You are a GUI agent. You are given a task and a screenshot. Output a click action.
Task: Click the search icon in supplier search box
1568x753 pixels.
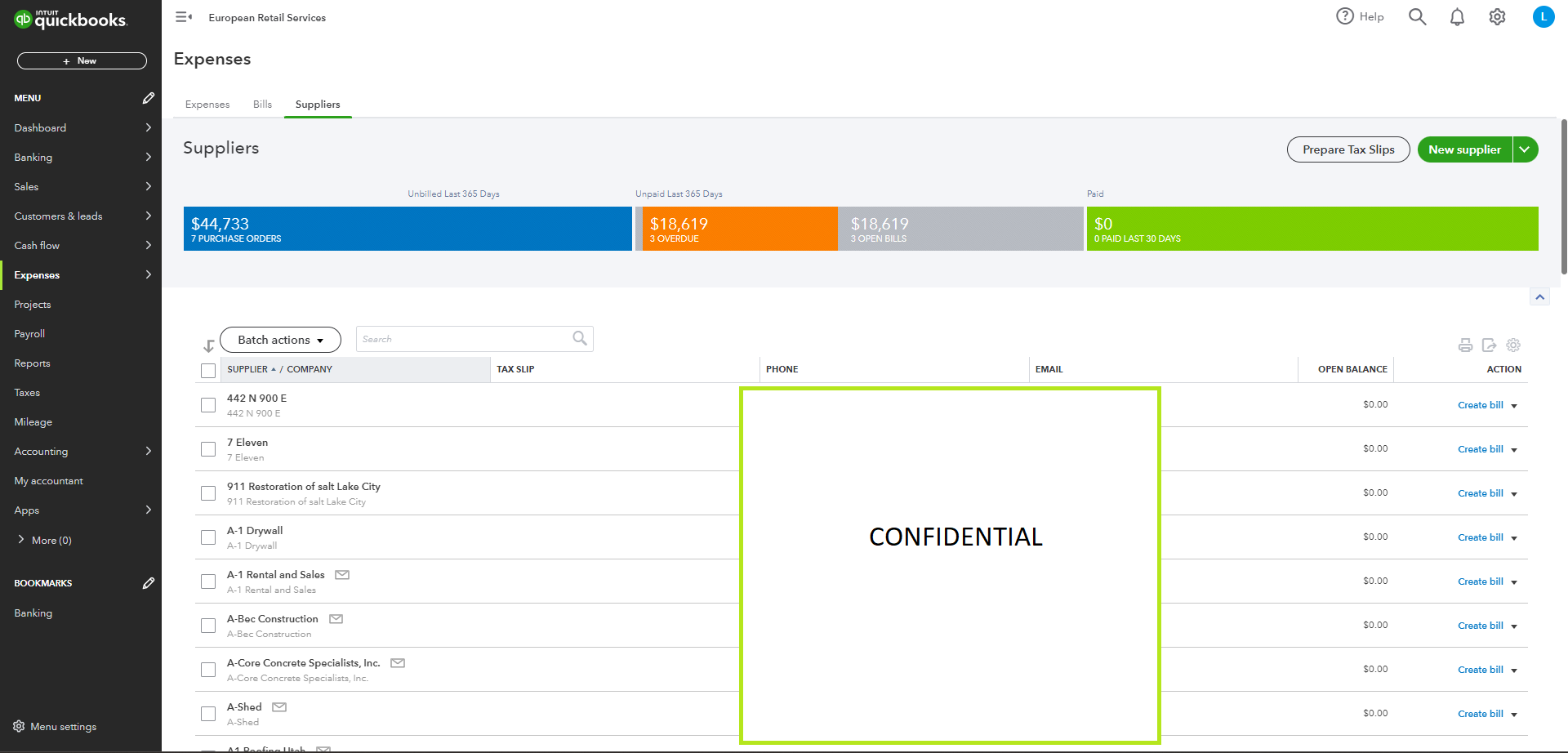pos(580,338)
